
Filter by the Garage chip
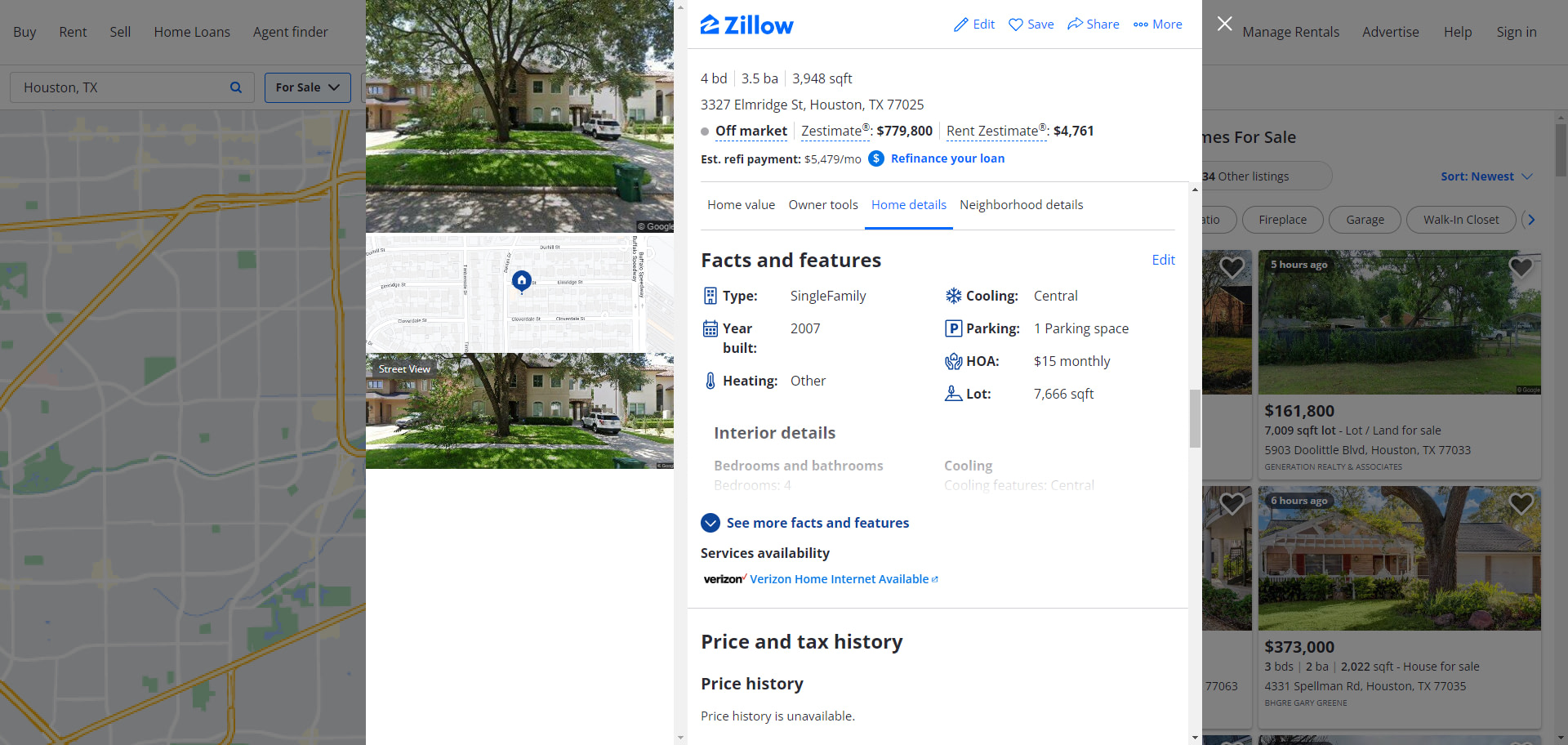pos(1365,220)
